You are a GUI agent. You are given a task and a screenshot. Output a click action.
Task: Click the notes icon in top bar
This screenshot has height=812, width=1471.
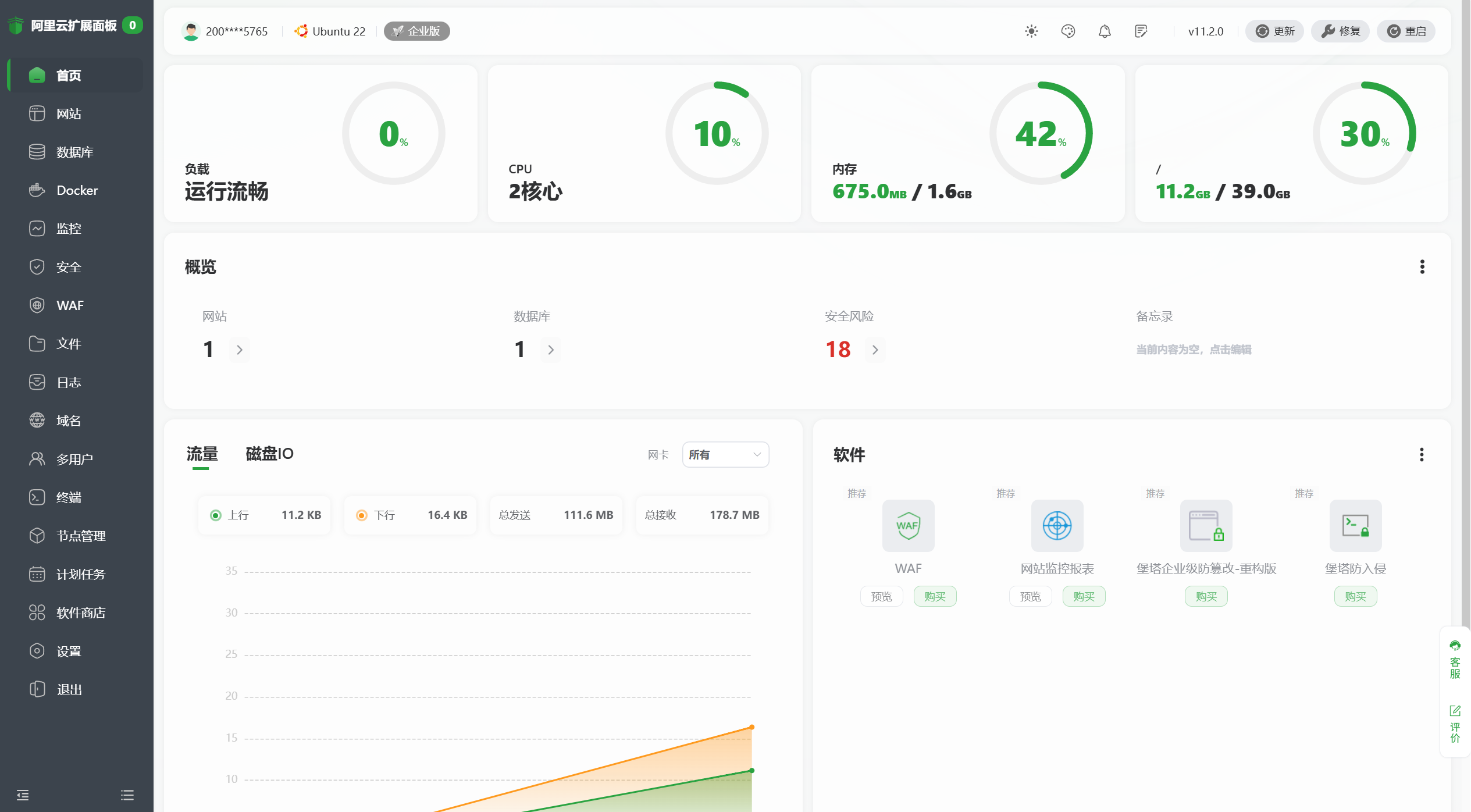(1141, 31)
